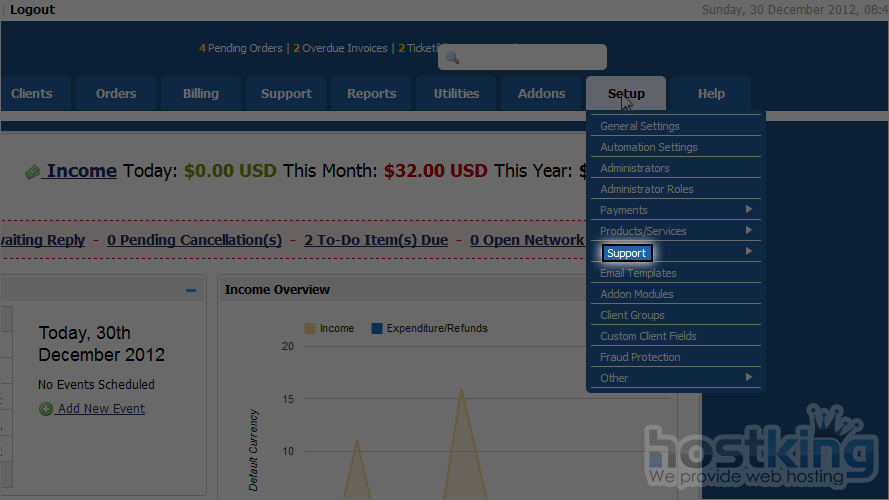This screenshot has height=500, width=889.
Task: Click the Income money icon
Action: click(33, 172)
